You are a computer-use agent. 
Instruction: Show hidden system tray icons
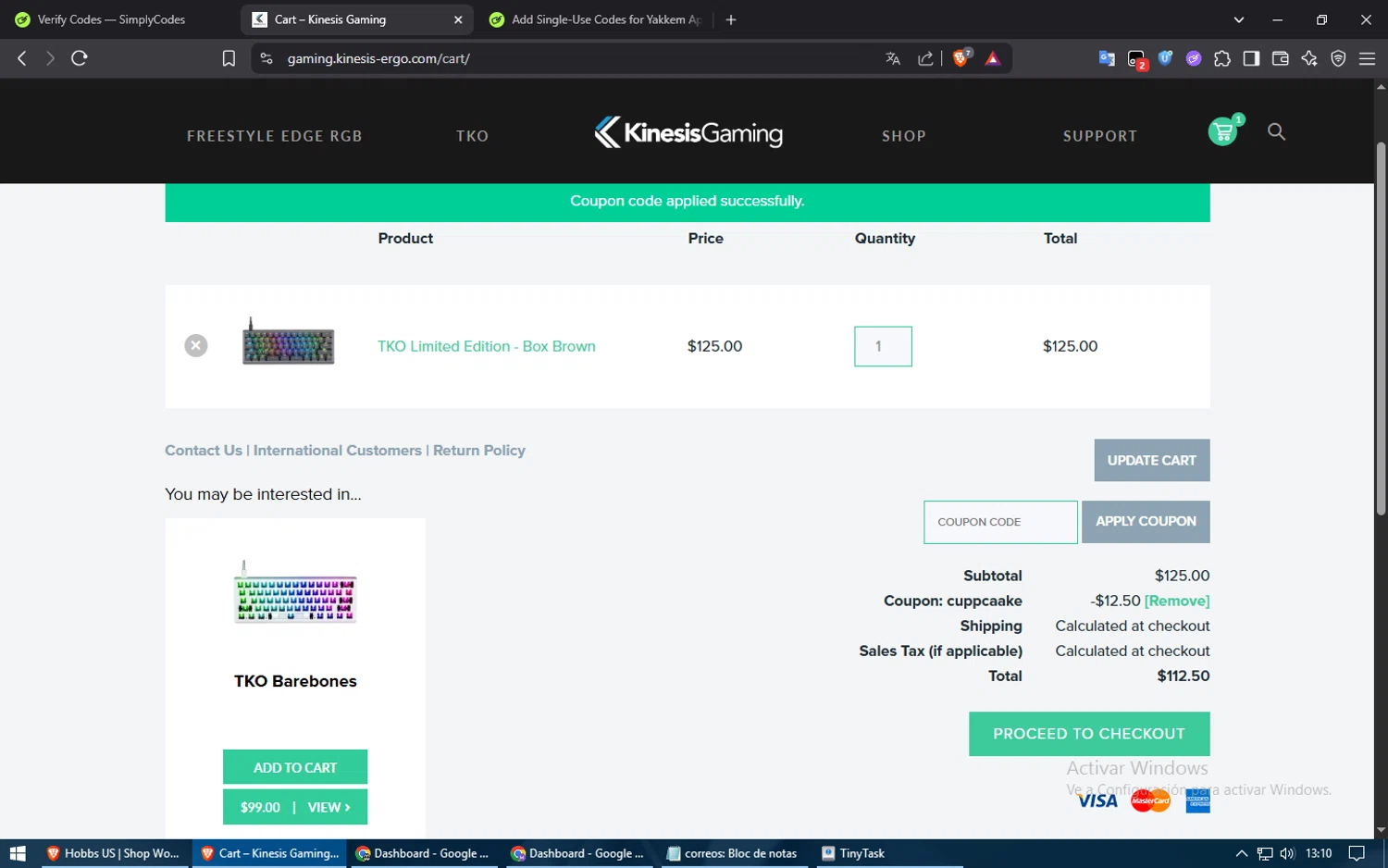click(x=1242, y=853)
